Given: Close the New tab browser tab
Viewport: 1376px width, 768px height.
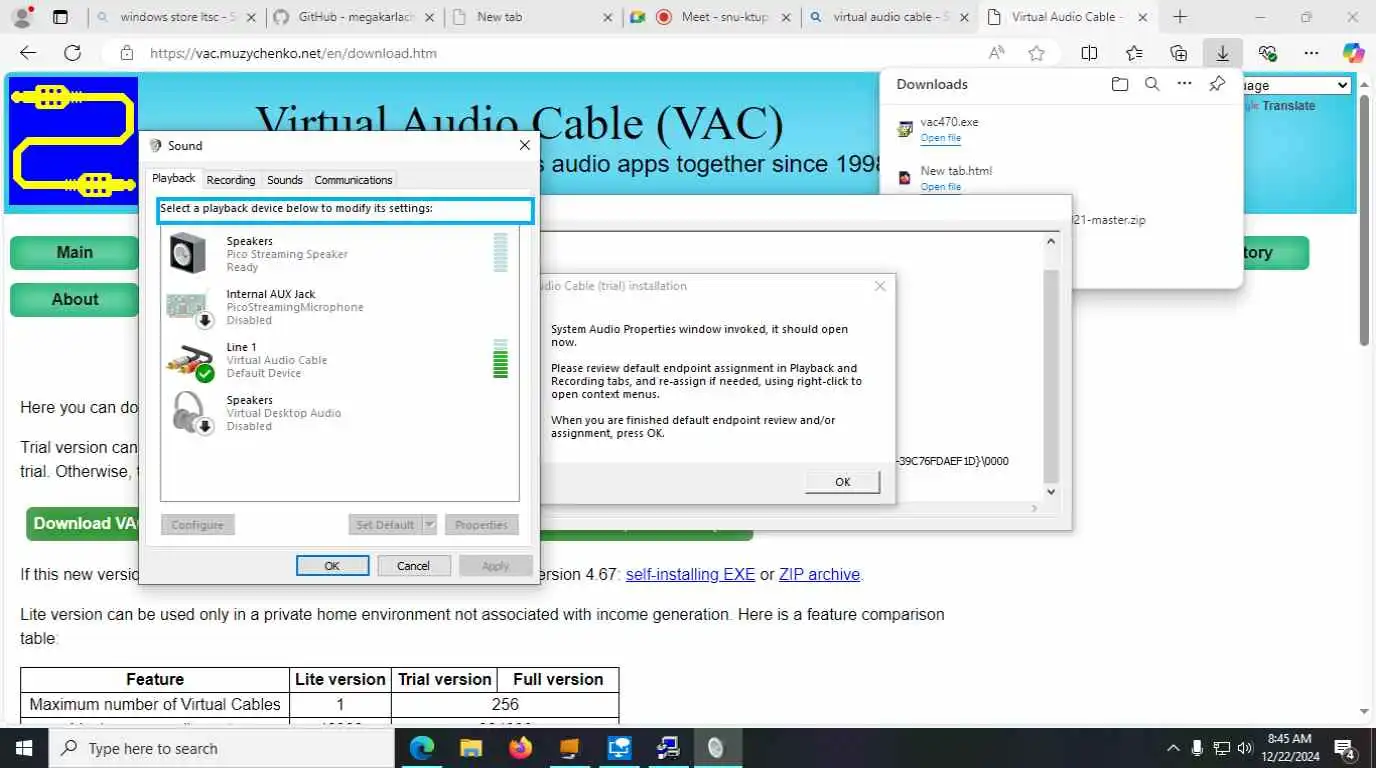Looking at the screenshot, I should pos(608,17).
